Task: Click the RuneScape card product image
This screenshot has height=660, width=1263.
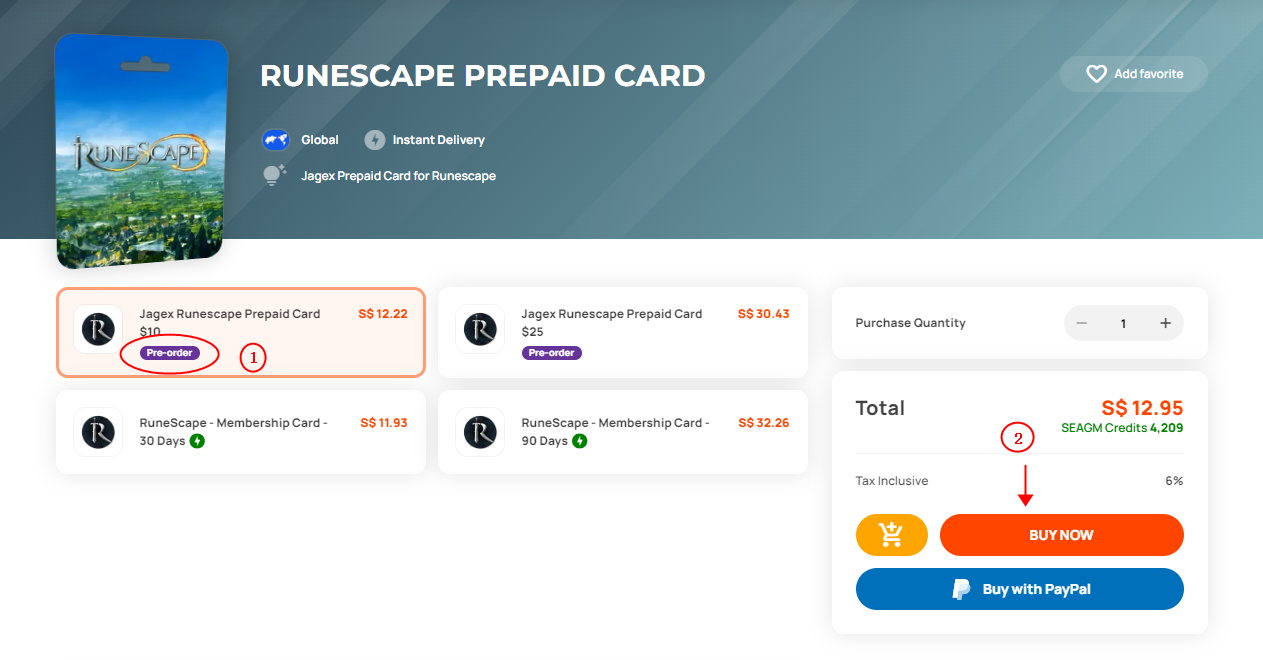Action: coord(140,151)
